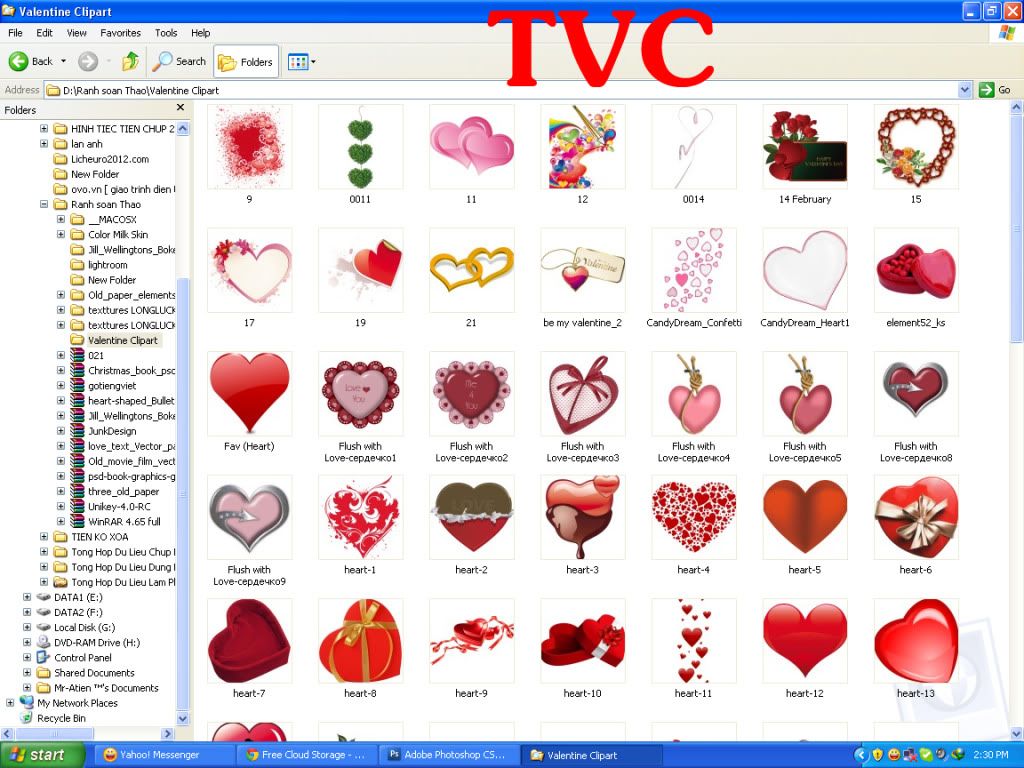The height and width of the screenshot is (768, 1024).
Task: Open Control Panel in the folder tree
Action: coord(82,658)
